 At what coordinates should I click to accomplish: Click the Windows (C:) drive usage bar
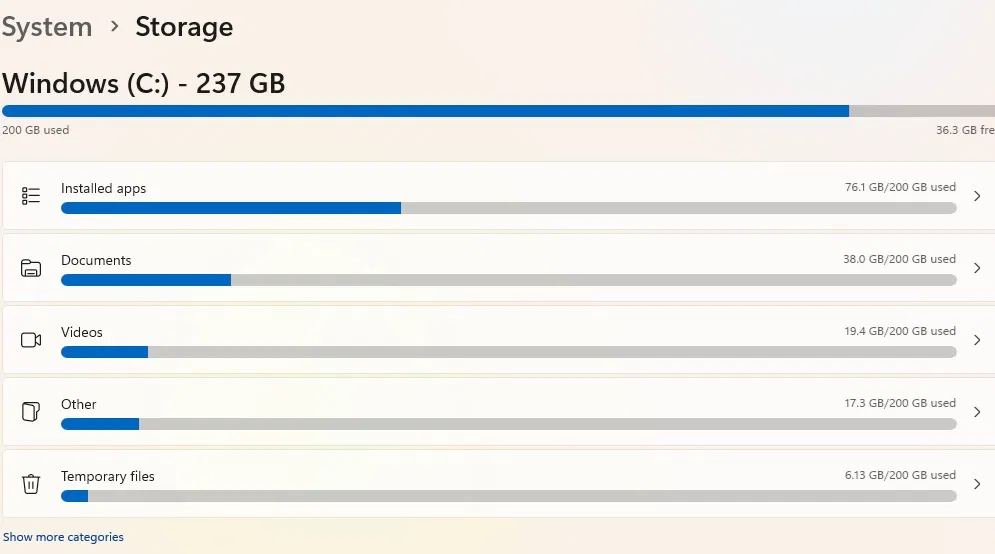click(x=497, y=111)
